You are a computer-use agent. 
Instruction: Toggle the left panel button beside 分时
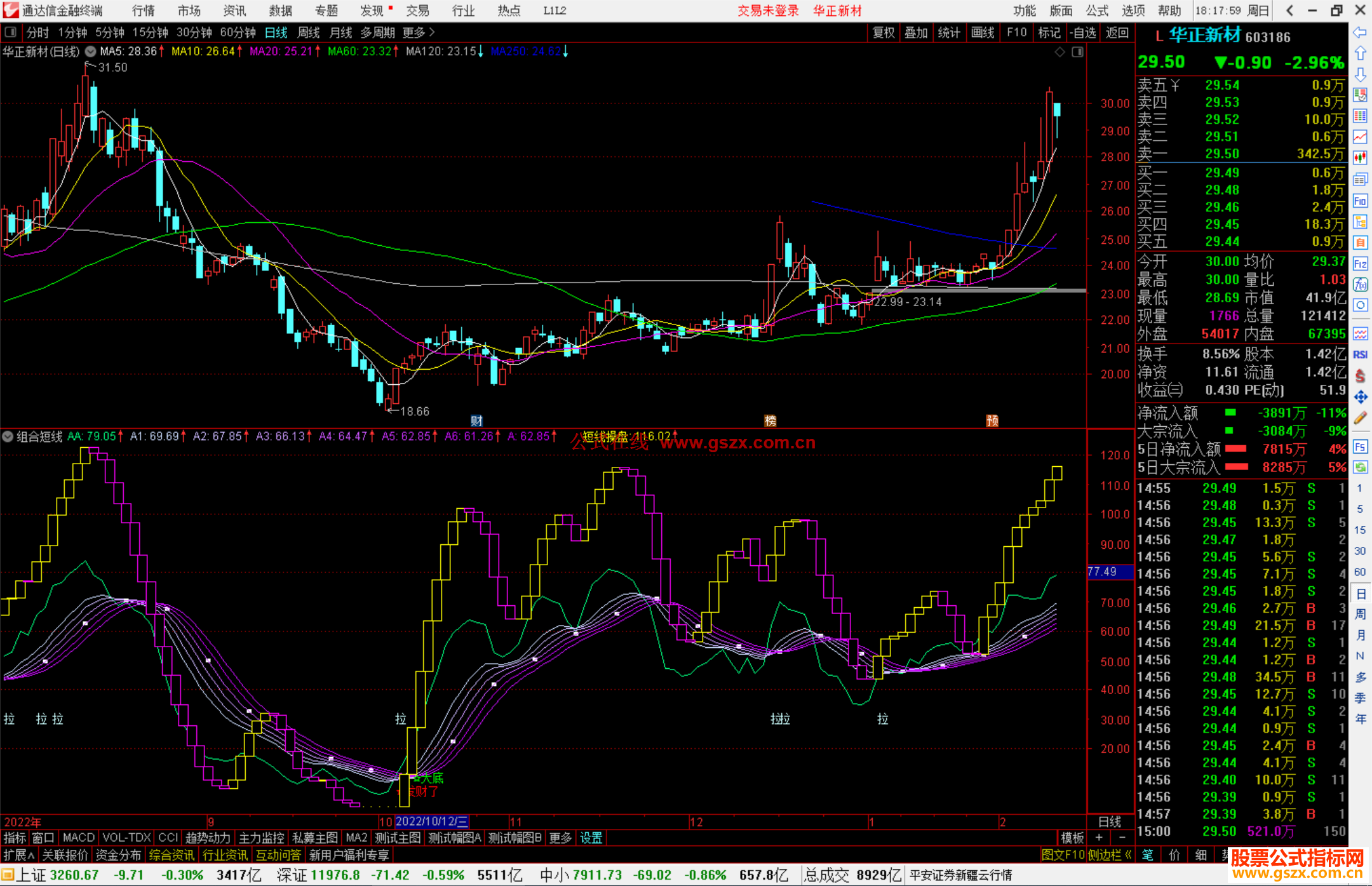[x=11, y=32]
